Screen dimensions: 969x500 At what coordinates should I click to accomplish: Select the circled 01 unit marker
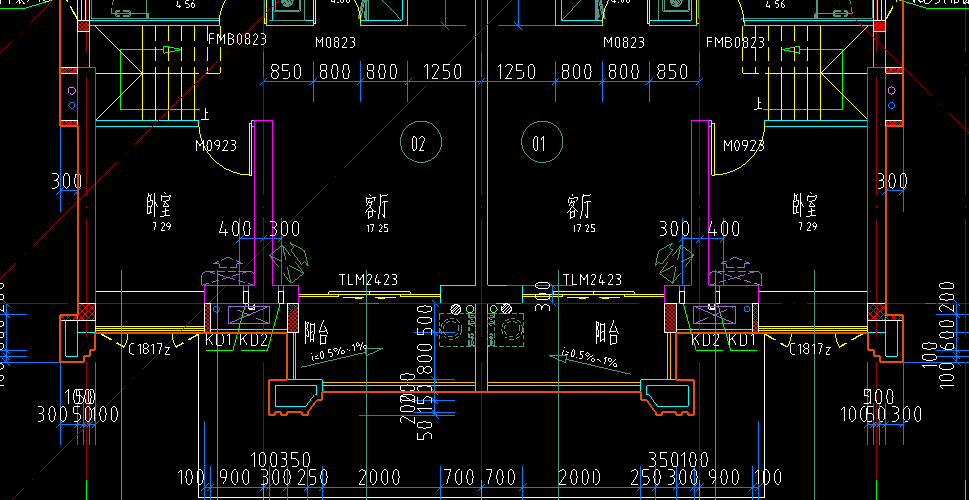pos(542,143)
